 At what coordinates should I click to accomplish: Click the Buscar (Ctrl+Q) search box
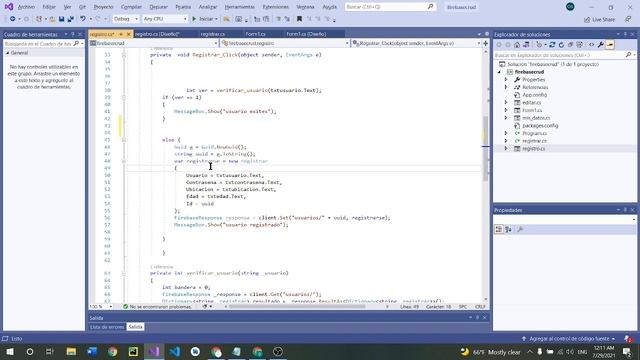tap(390, 7)
